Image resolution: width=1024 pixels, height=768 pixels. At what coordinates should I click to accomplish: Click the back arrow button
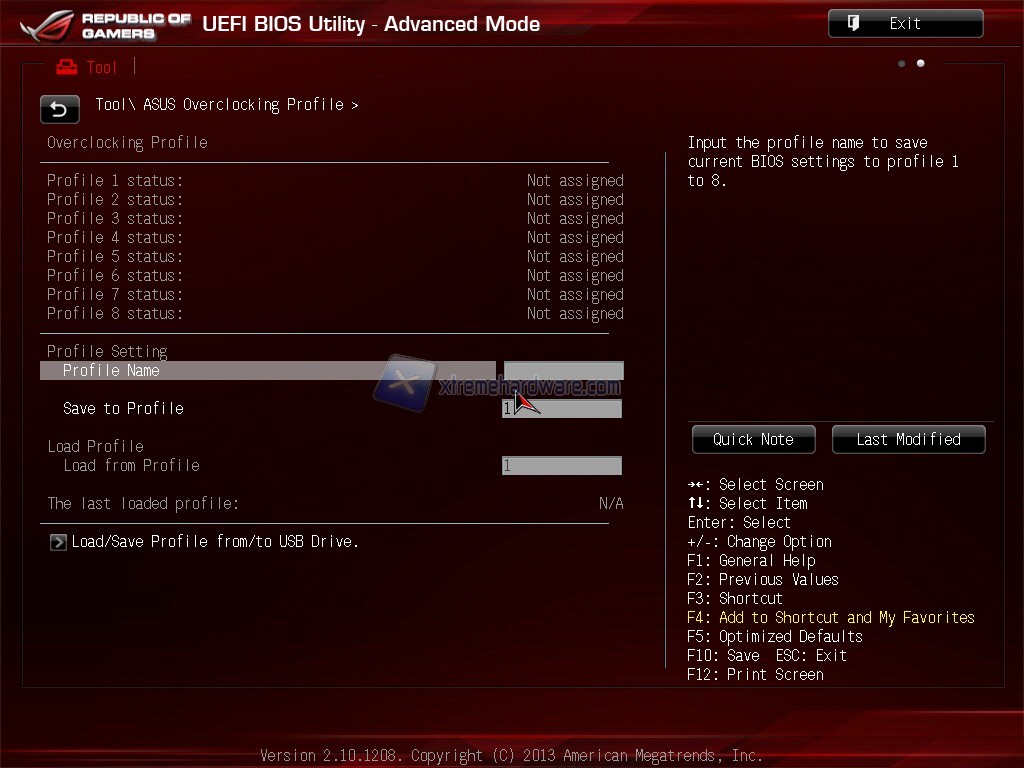59,109
